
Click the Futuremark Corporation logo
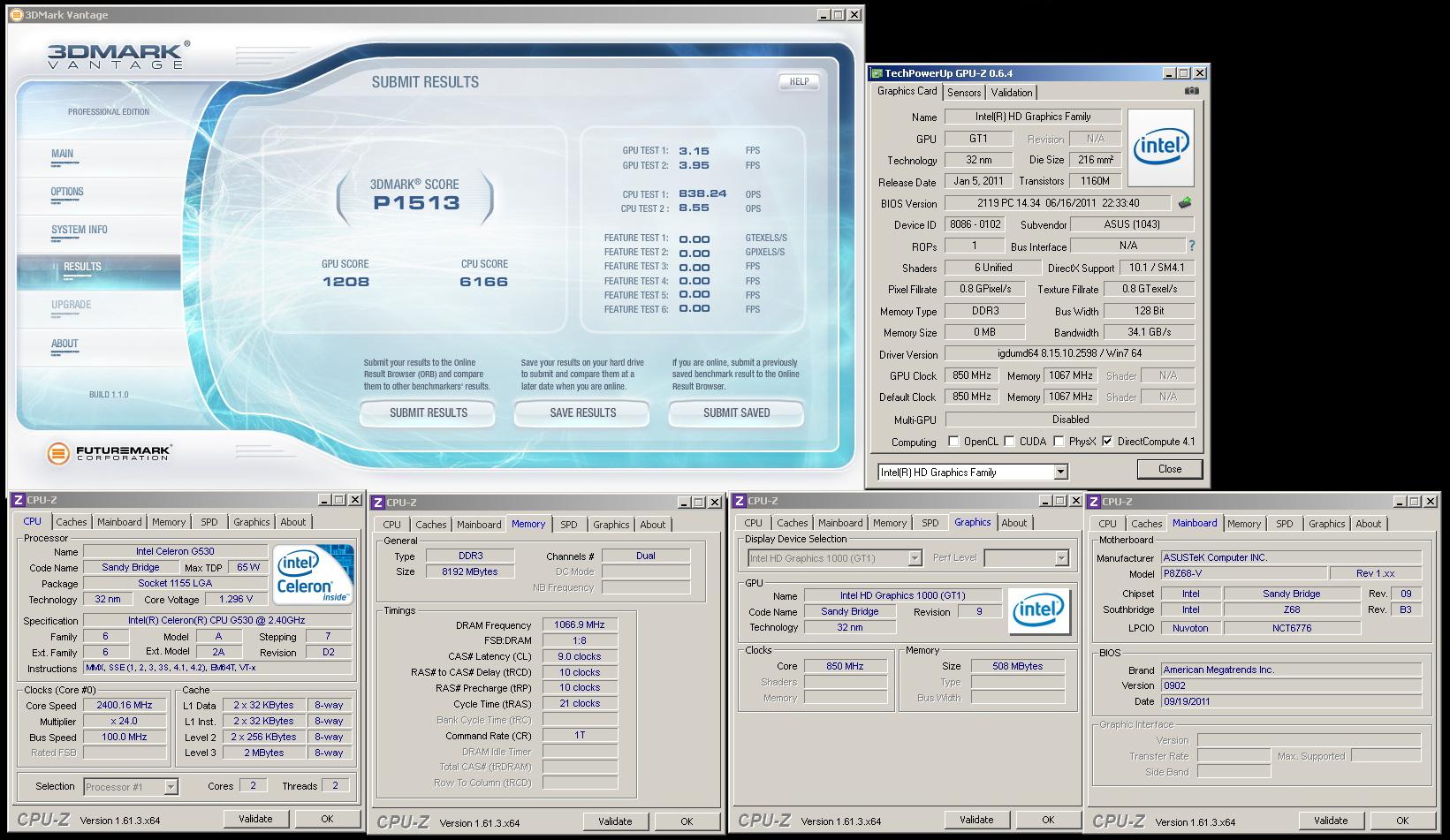click(110, 454)
